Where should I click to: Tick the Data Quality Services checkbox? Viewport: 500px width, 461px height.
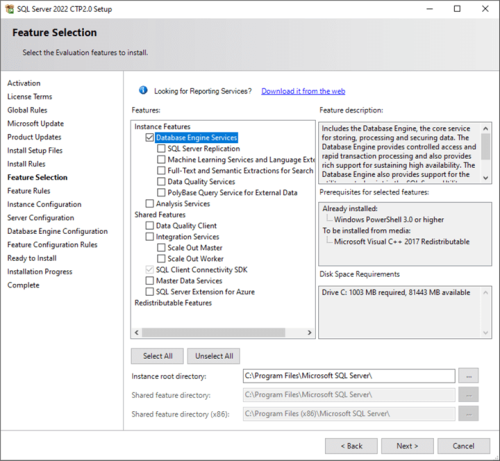tap(161, 181)
